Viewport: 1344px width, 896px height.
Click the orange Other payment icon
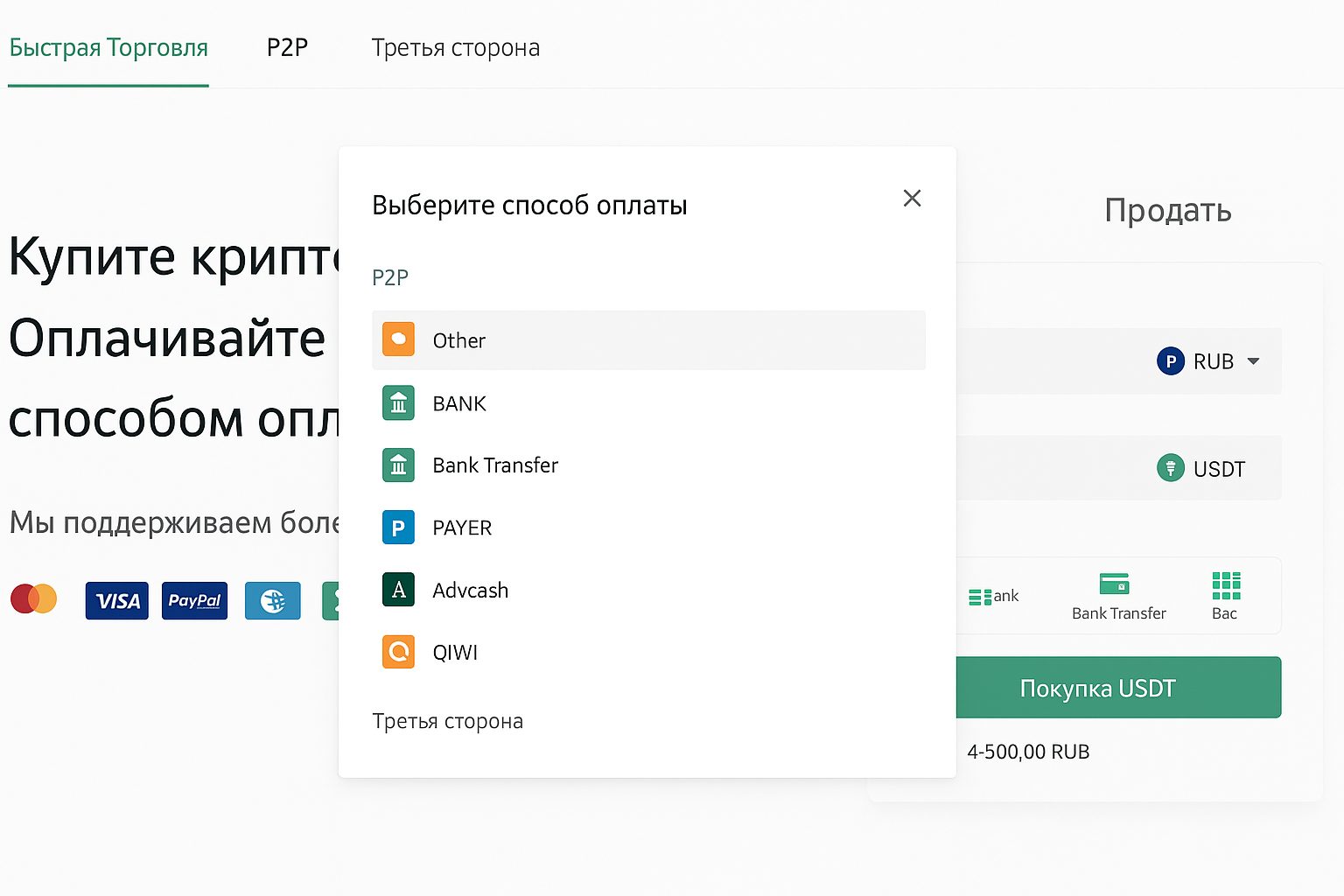click(x=398, y=339)
